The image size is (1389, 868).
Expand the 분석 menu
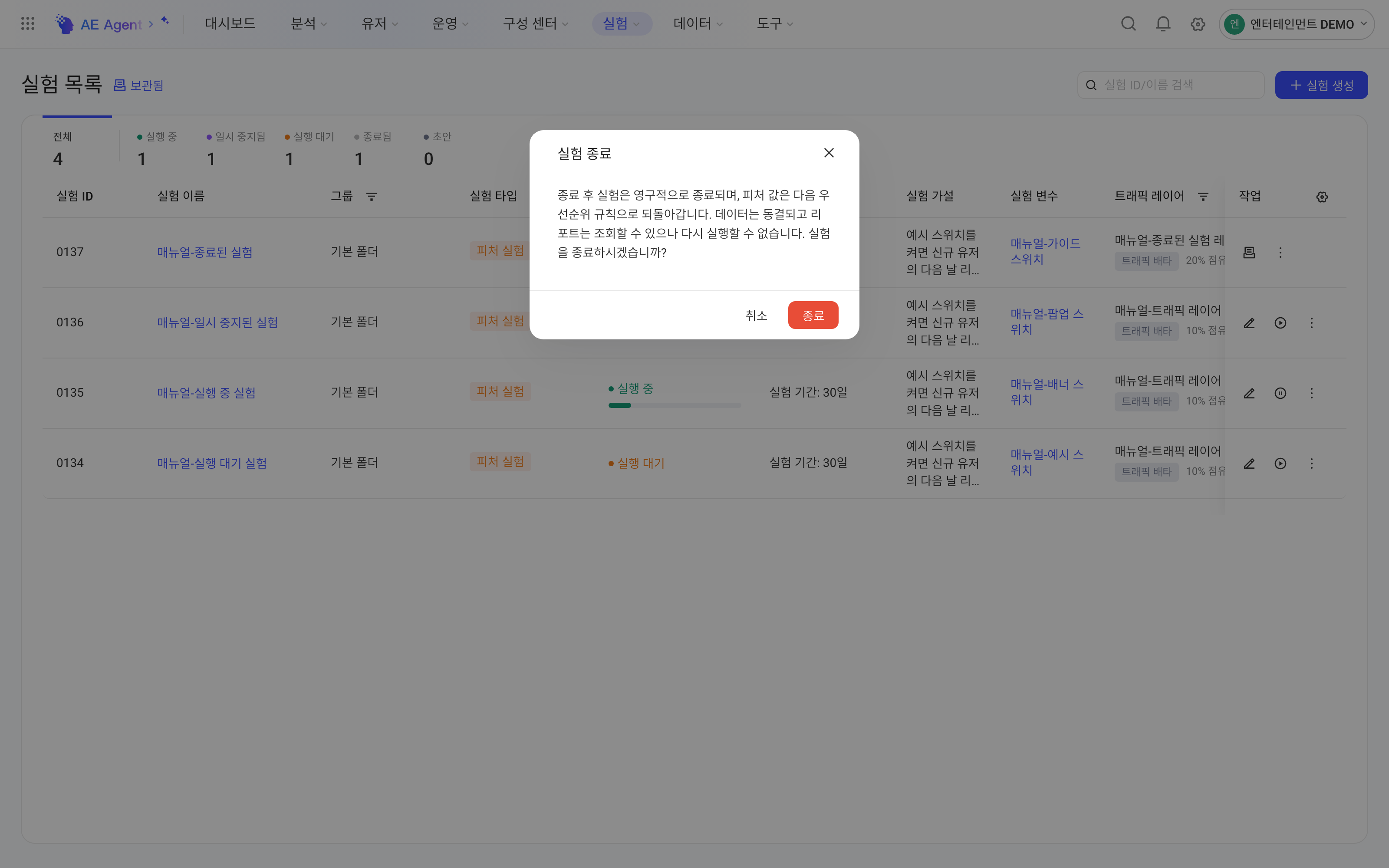pos(309,23)
